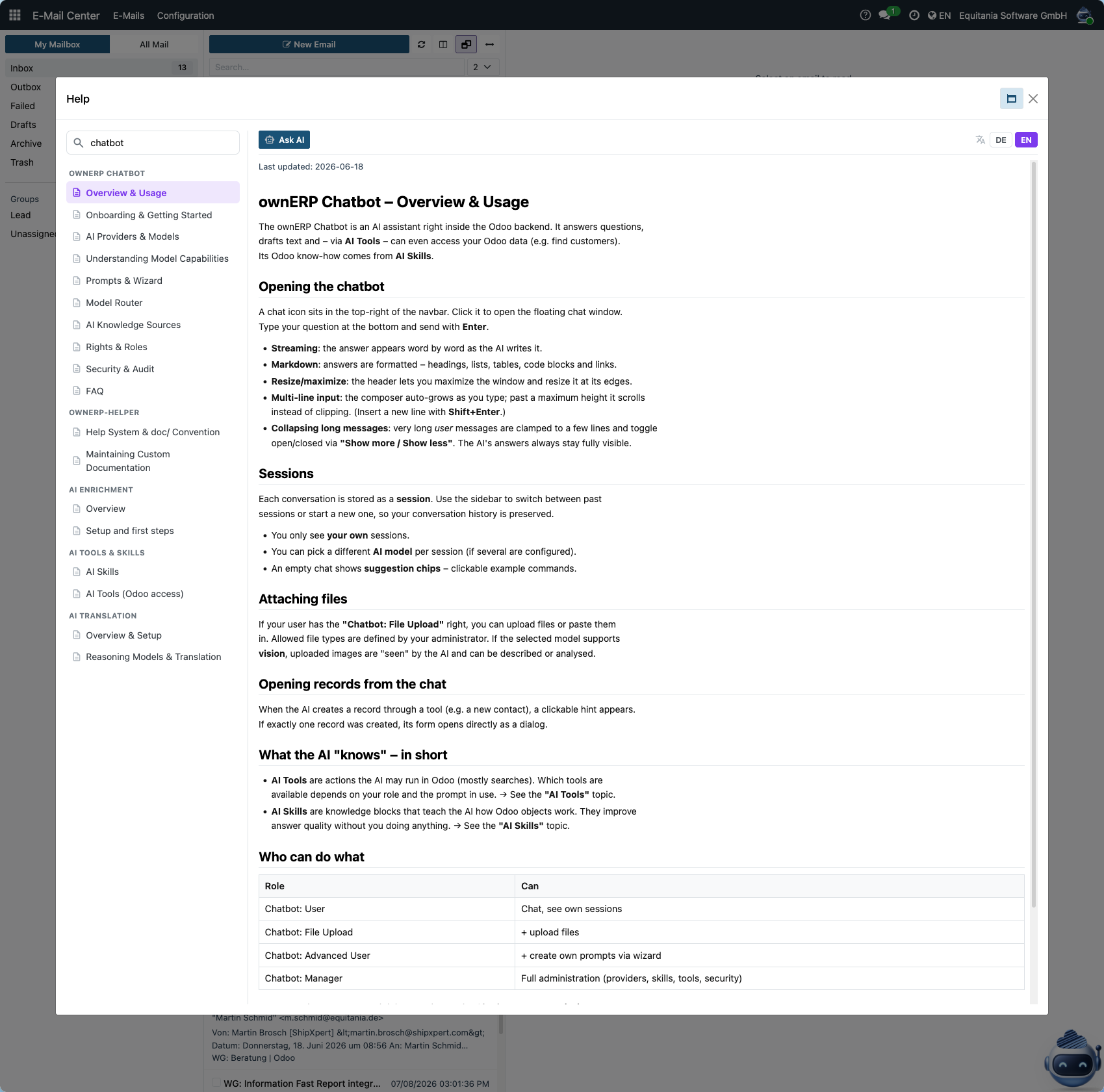The width and height of the screenshot is (1104, 1092).
Task: Click the document icon beside FAQ
Action: tap(77, 391)
